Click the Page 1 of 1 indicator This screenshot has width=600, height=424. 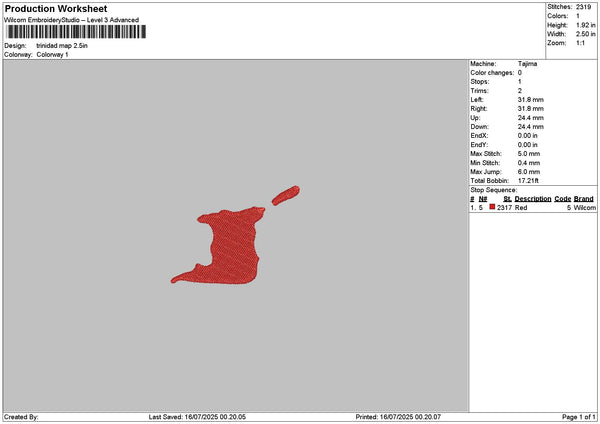click(579, 417)
